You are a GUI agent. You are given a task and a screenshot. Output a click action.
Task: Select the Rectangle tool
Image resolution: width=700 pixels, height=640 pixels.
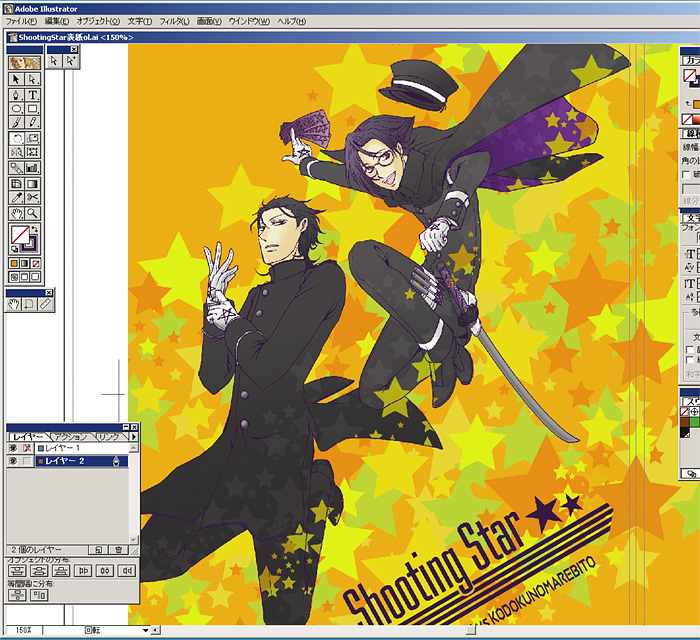[x=32, y=108]
